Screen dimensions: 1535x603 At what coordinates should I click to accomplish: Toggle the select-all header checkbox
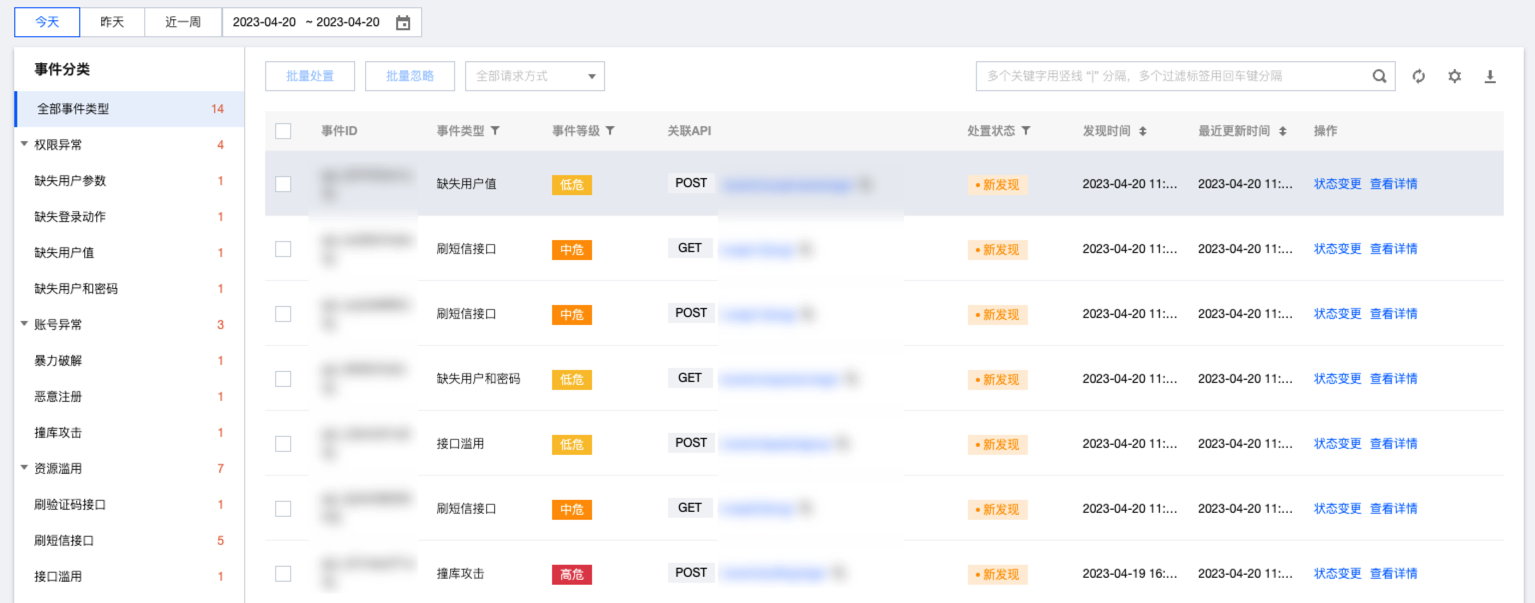[x=283, y=131]
